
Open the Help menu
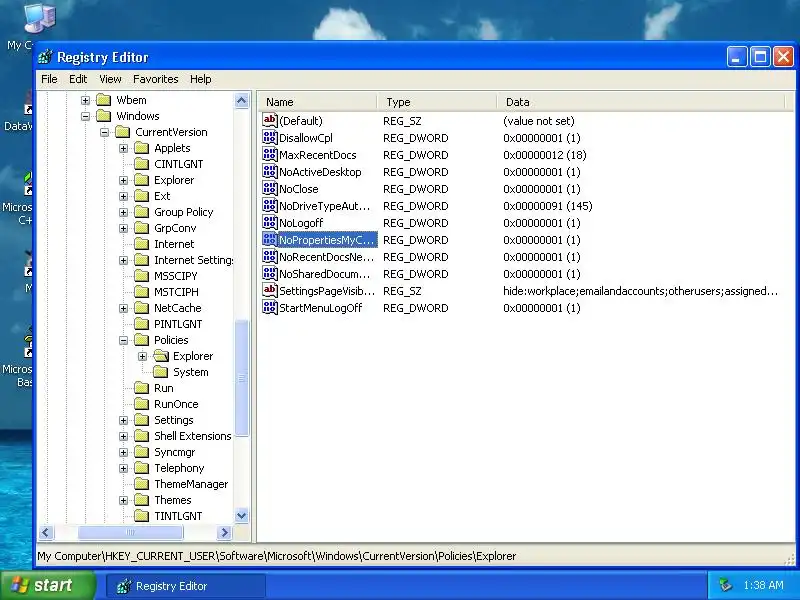pos(201,79)
